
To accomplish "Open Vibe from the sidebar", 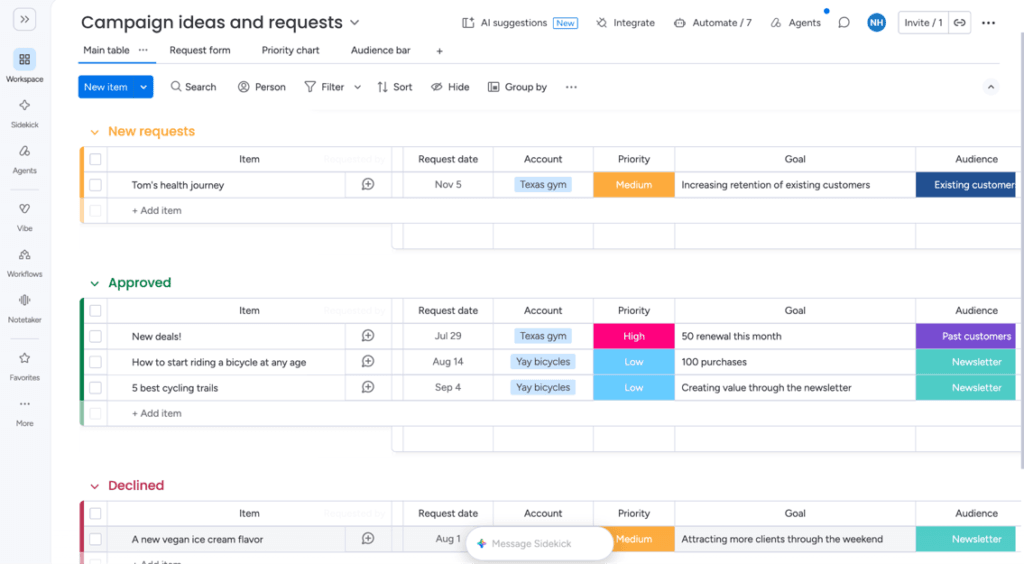I will 24,209.
